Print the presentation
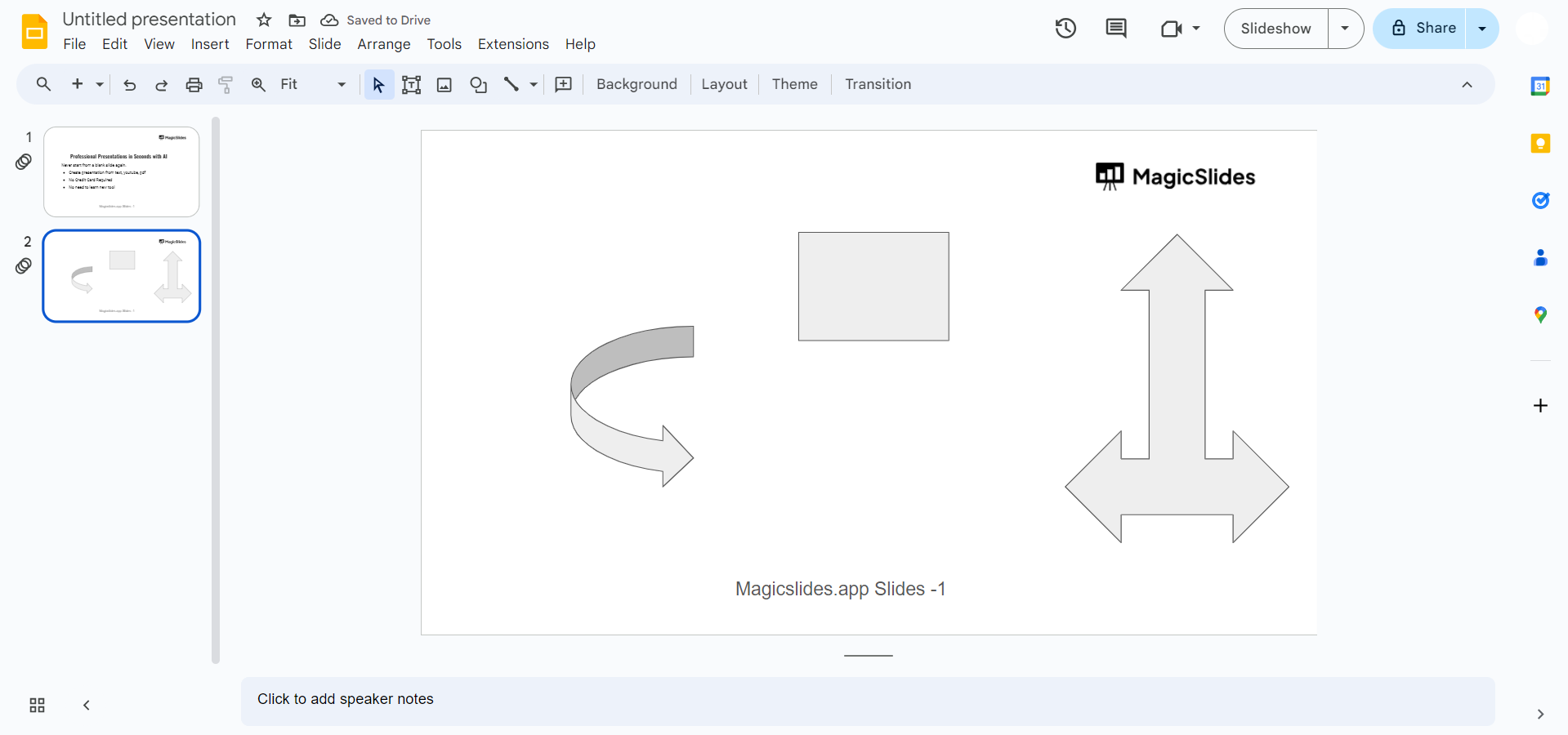 194,84
